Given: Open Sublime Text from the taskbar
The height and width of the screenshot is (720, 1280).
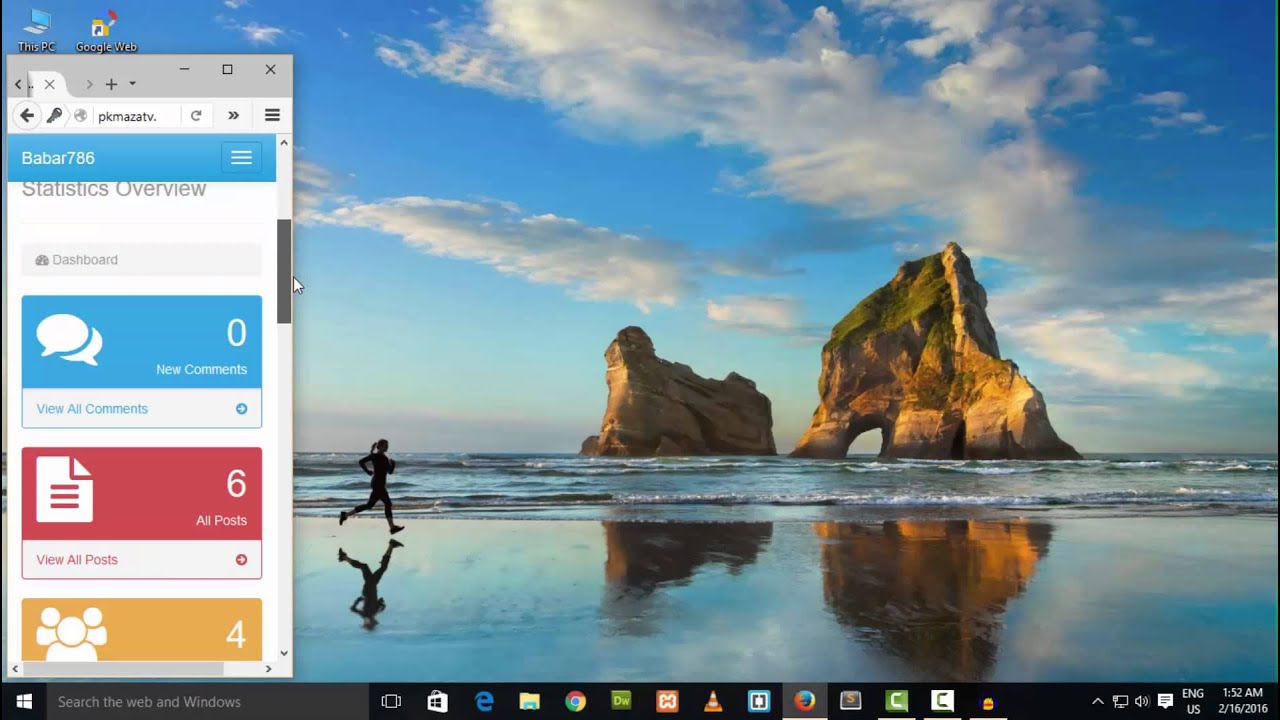Looking at the screenshot, I should coord(851,702).
